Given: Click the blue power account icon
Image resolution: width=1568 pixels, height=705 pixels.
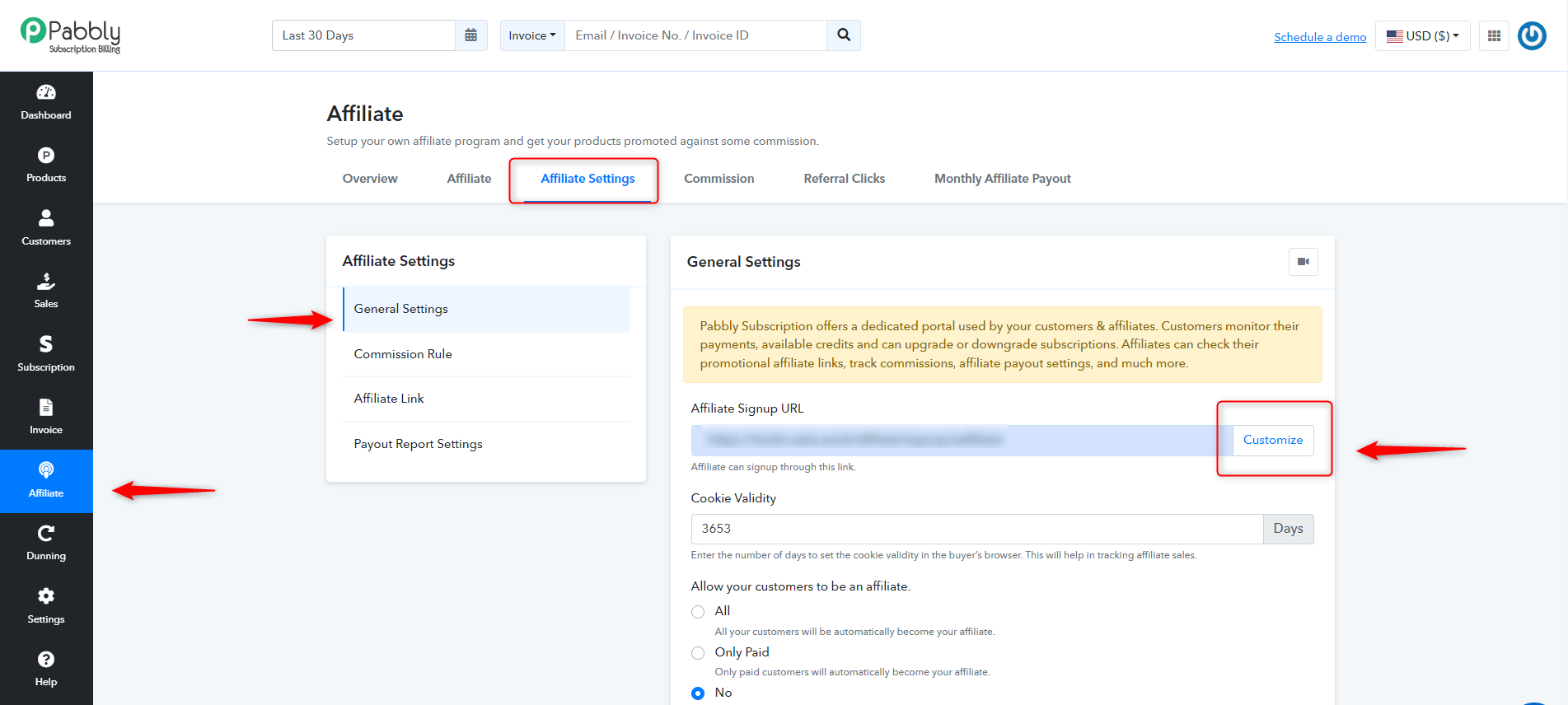Looking at the screenshot, I should coord(1532,35).
